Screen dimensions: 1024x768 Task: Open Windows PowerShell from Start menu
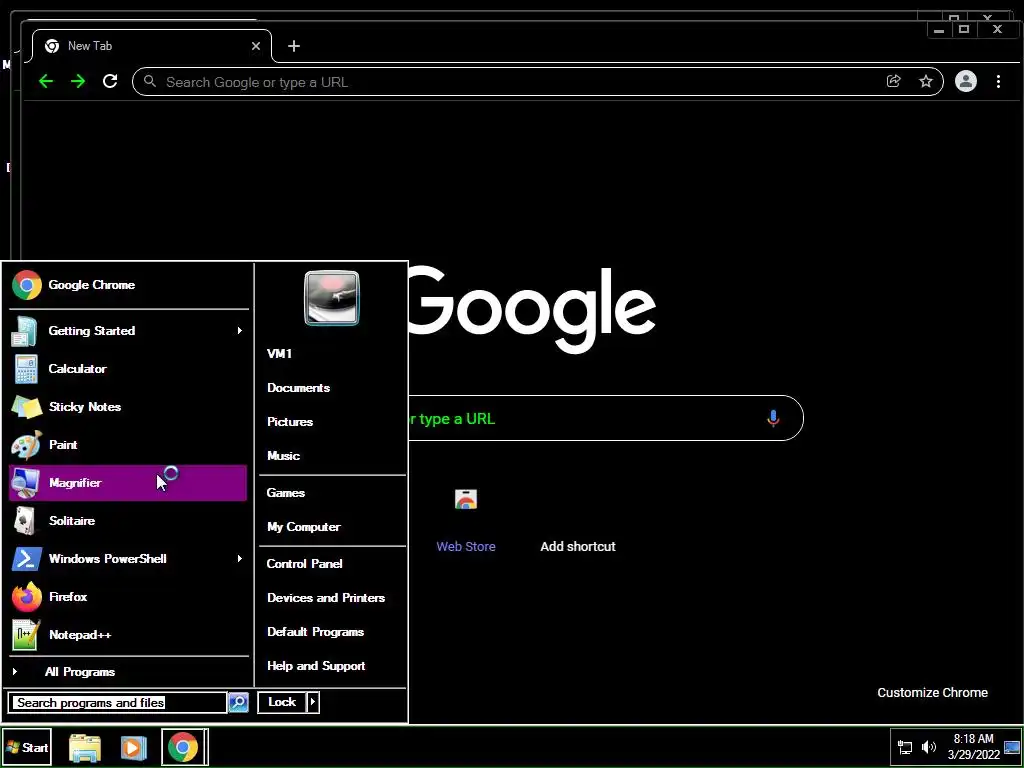click(x=128, y=558)
